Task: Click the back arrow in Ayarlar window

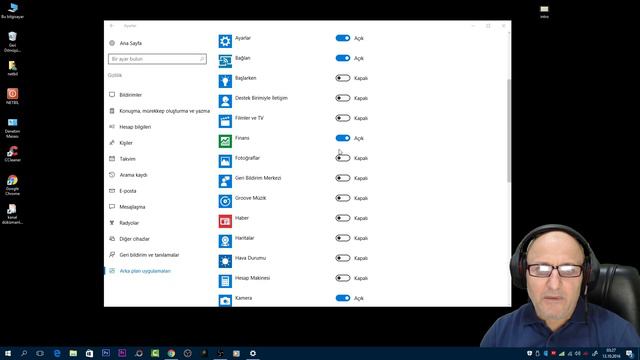Action: [x=112, y=26]
